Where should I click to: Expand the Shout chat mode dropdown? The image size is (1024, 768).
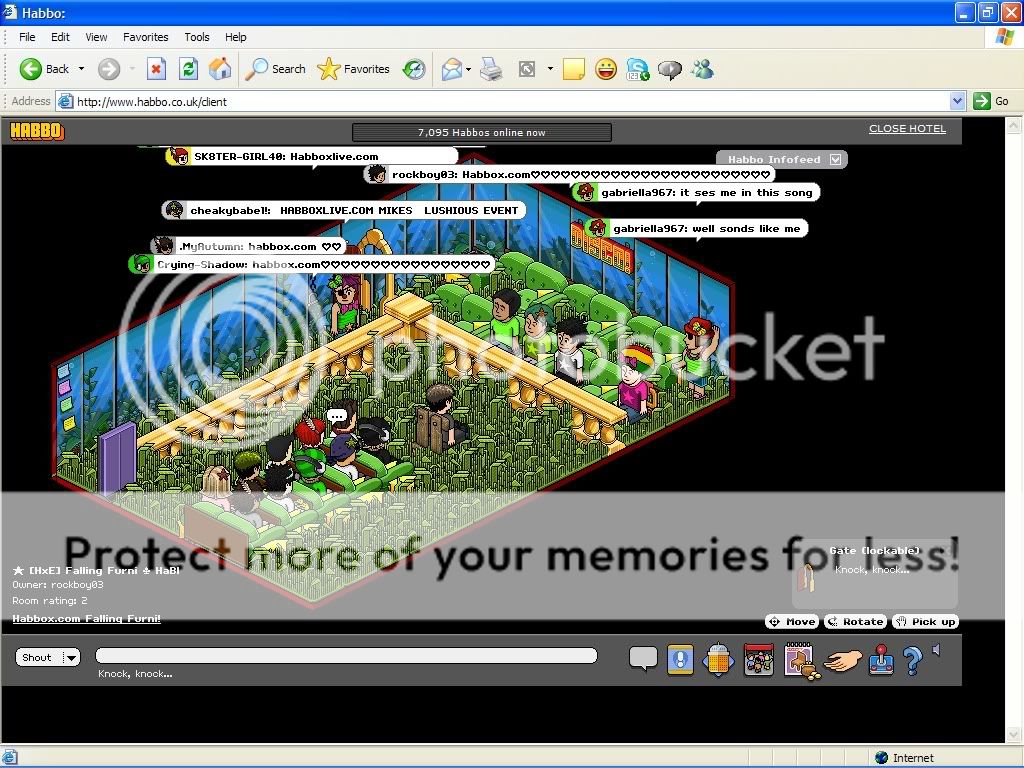coord(71,657)
